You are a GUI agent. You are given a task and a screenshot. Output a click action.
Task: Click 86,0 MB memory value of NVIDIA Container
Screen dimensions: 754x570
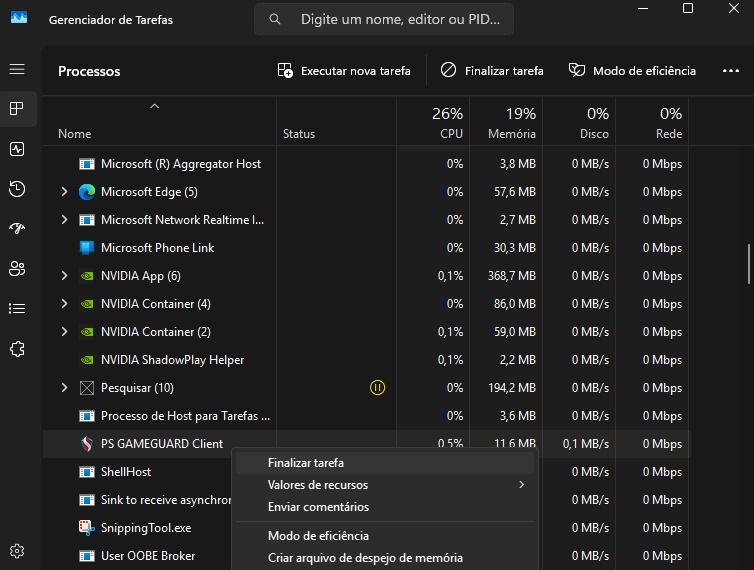[x=515, y=304]
